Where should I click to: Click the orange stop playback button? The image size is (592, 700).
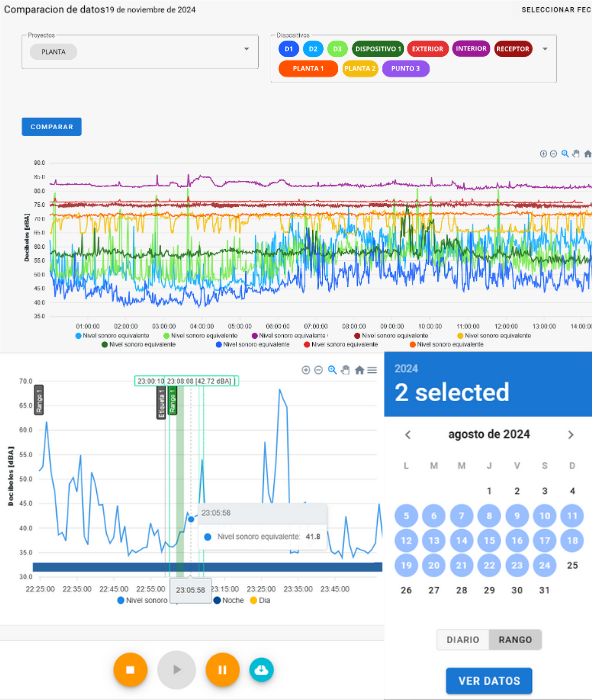130,670
